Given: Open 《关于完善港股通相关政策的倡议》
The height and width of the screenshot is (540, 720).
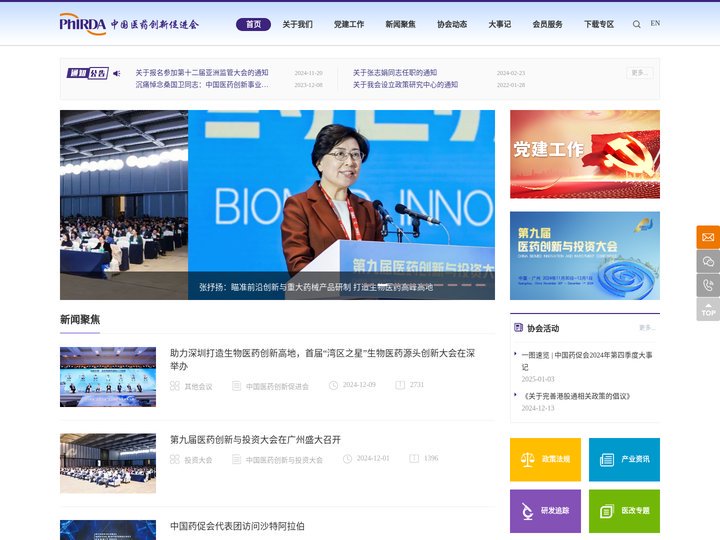Looking at the screenshot, I should pyautogui.click(x=576, y=396).
